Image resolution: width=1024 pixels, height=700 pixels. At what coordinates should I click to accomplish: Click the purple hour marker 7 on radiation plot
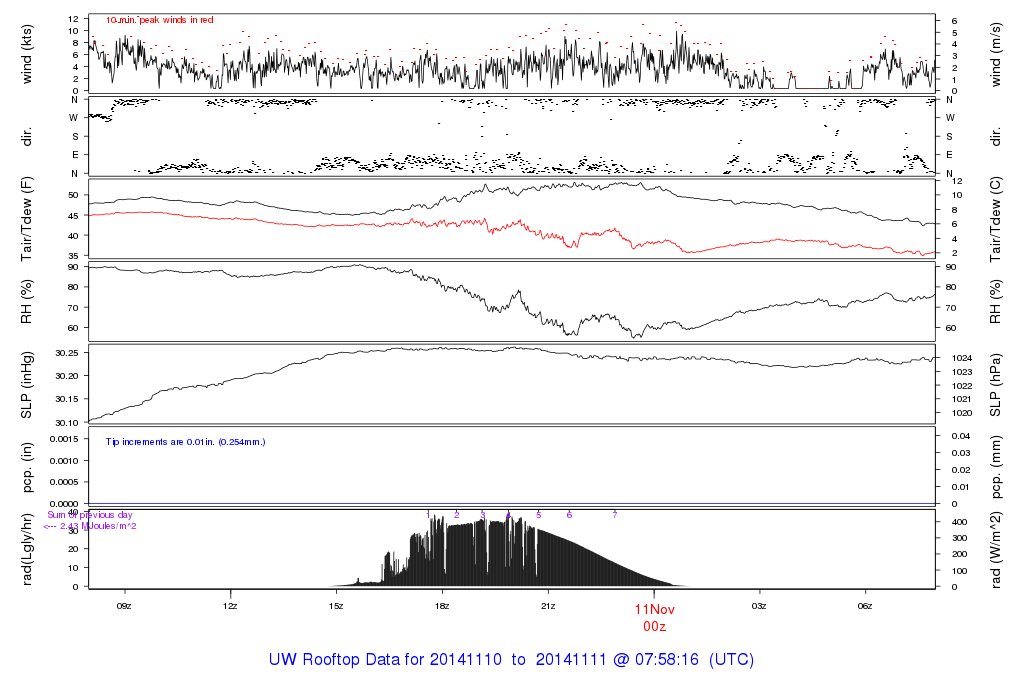[615, 514]
